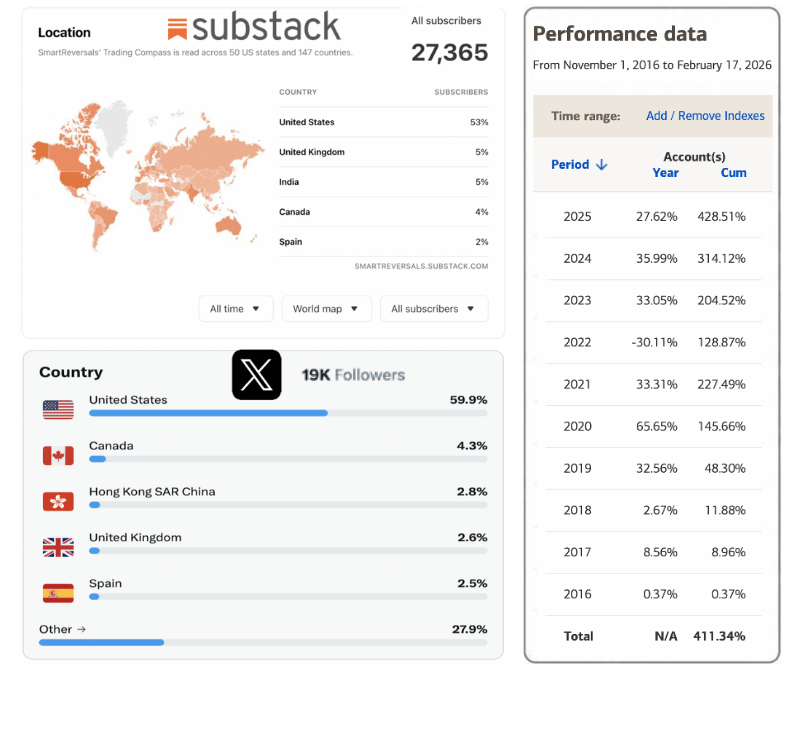Click the 2.5% Spain value
800x735 pixels.
click(472, 584)
